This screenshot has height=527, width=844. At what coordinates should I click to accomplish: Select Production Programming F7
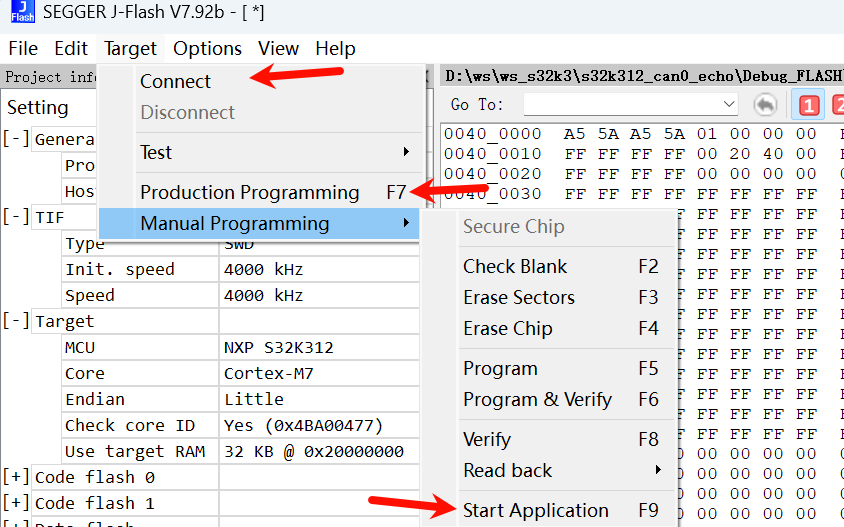click(260, 192)
